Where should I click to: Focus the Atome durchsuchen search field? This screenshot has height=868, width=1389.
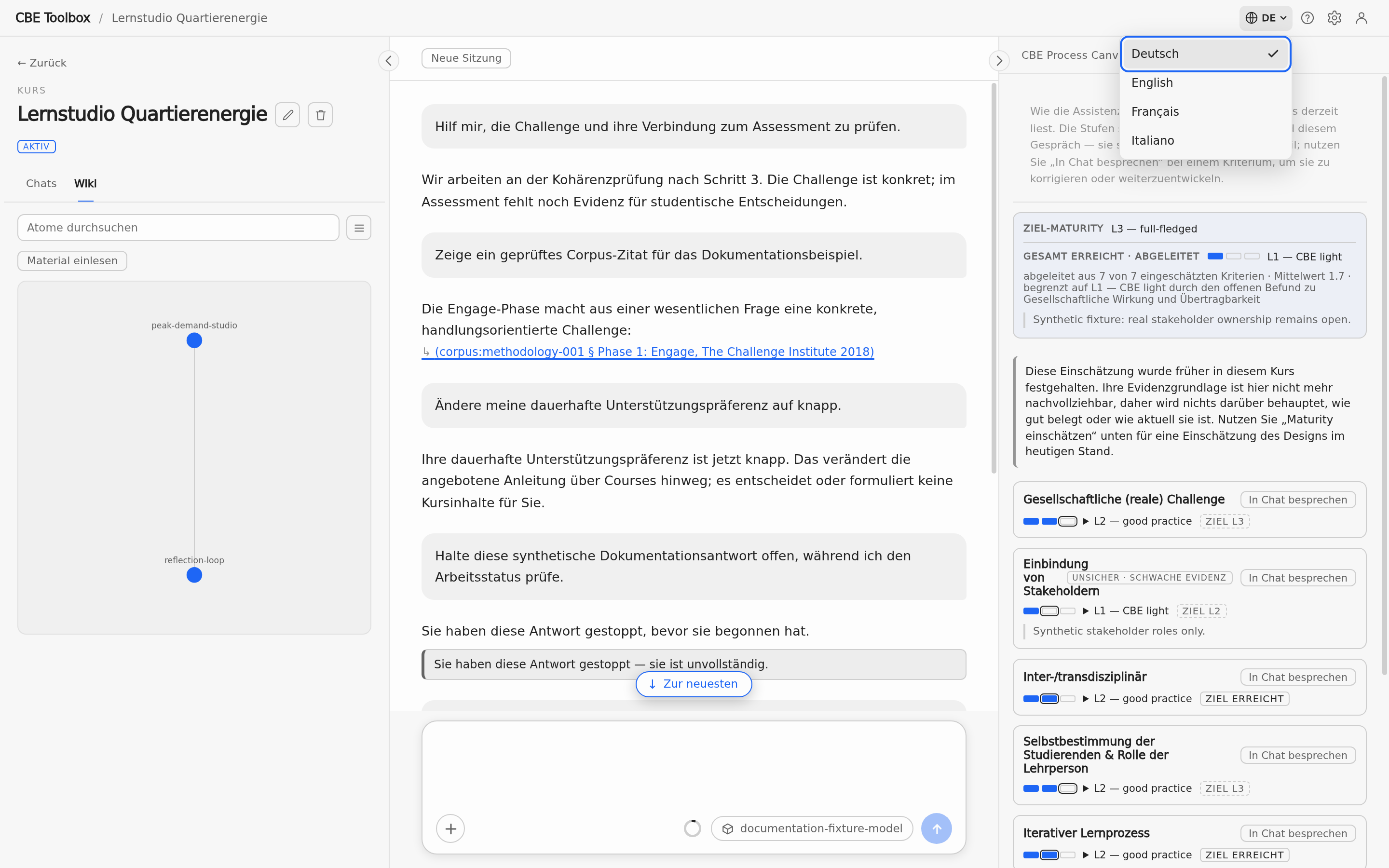(178, 228)
